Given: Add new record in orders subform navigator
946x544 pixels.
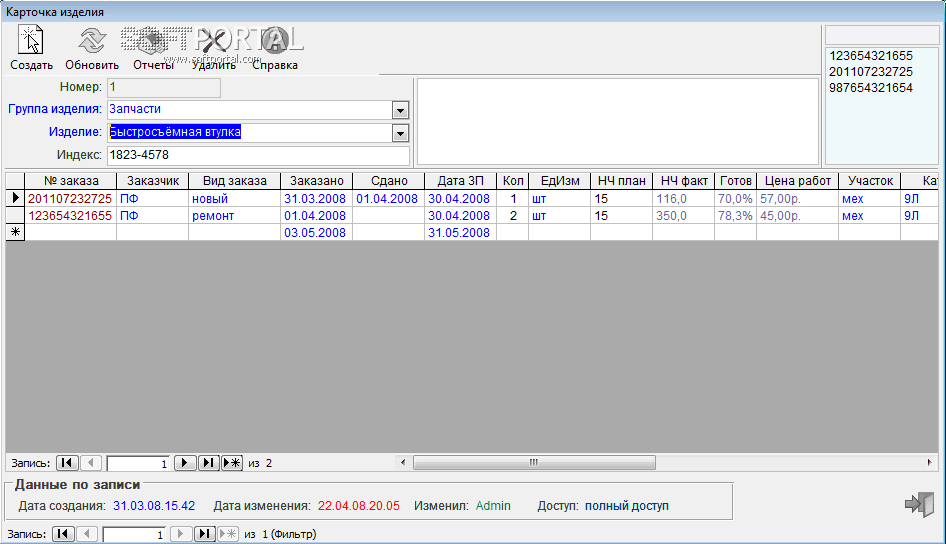Looking at the screenshot, I should pyautogui.click(x=232, y=463).
